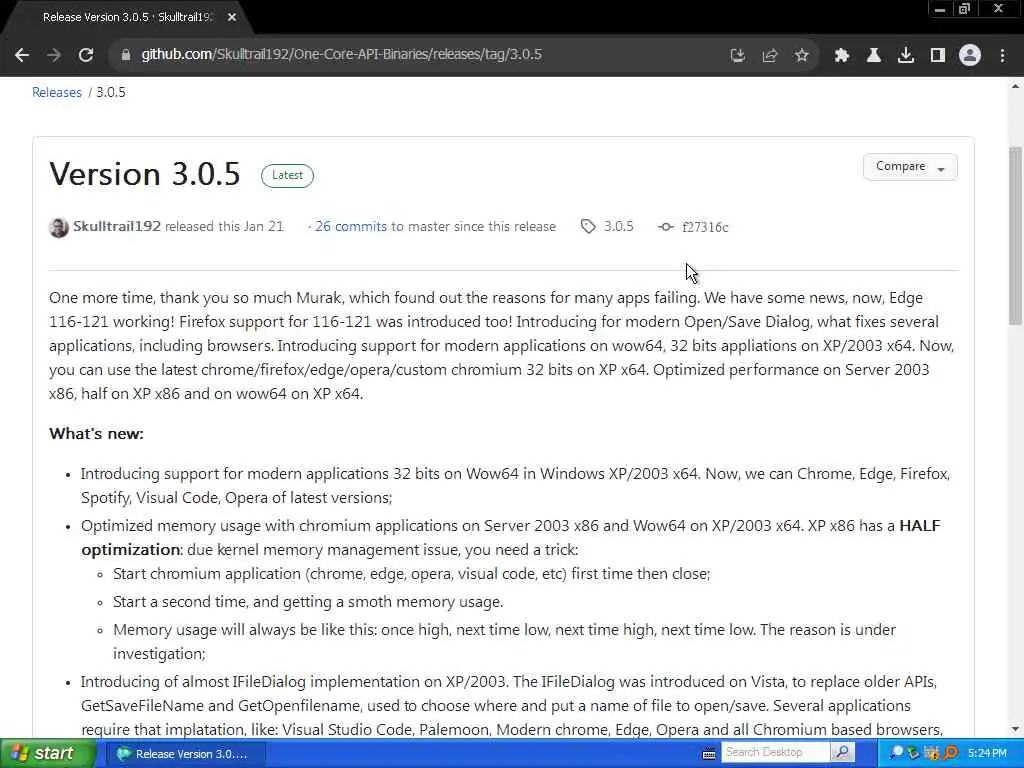Click the Search Desktop field
This screenshot has width=1024, height=768.
[x=775, y=752]
